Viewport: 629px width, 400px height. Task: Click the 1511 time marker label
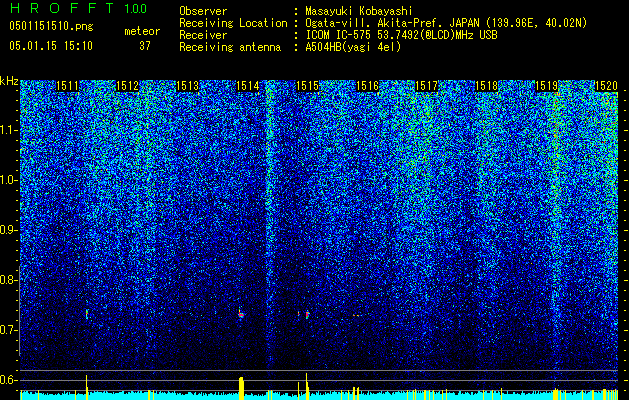pos(67,86)
